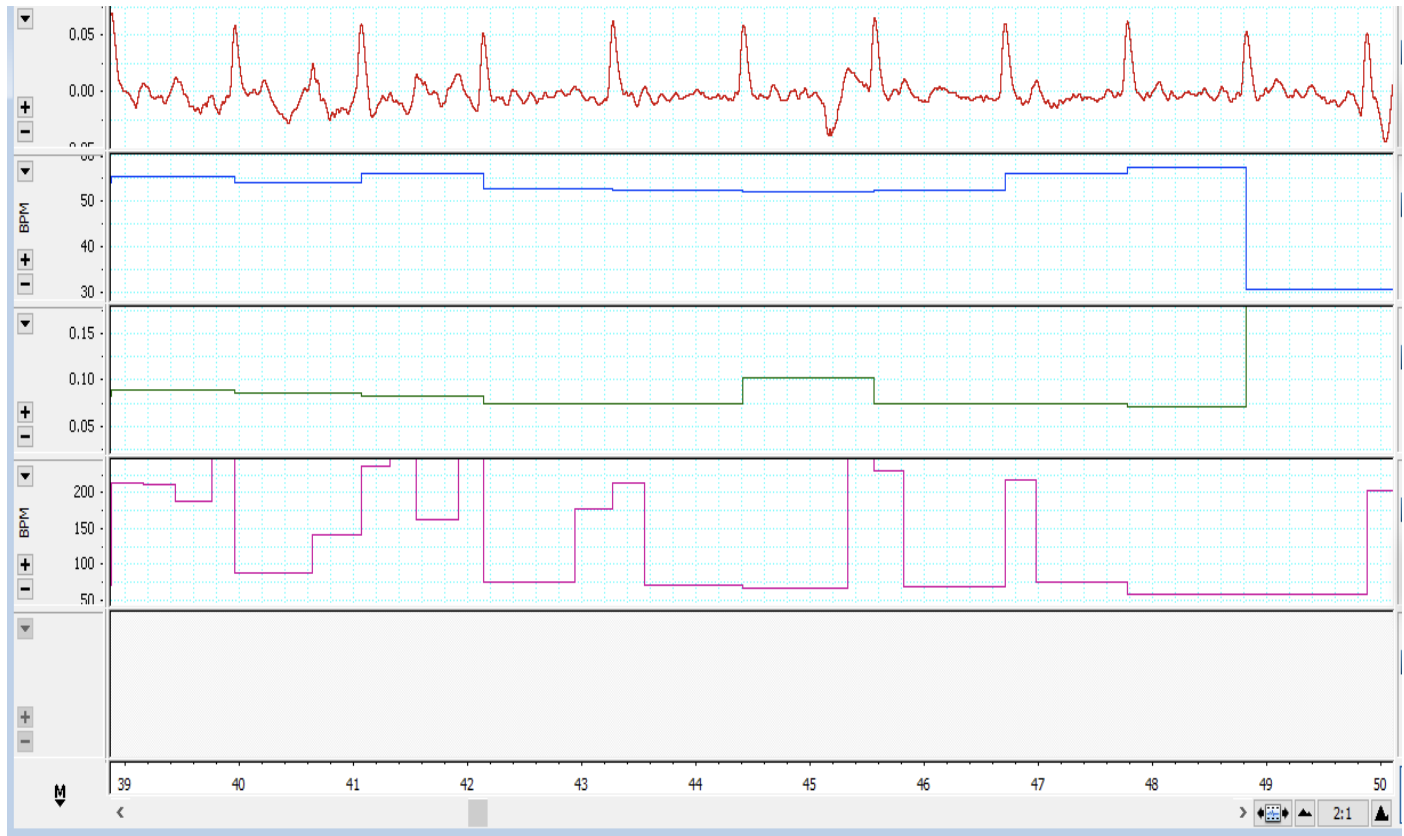Expand horizontal scale with large mountain icon
Viewport: 1404px width, 836px height.
coord(1381,813)
